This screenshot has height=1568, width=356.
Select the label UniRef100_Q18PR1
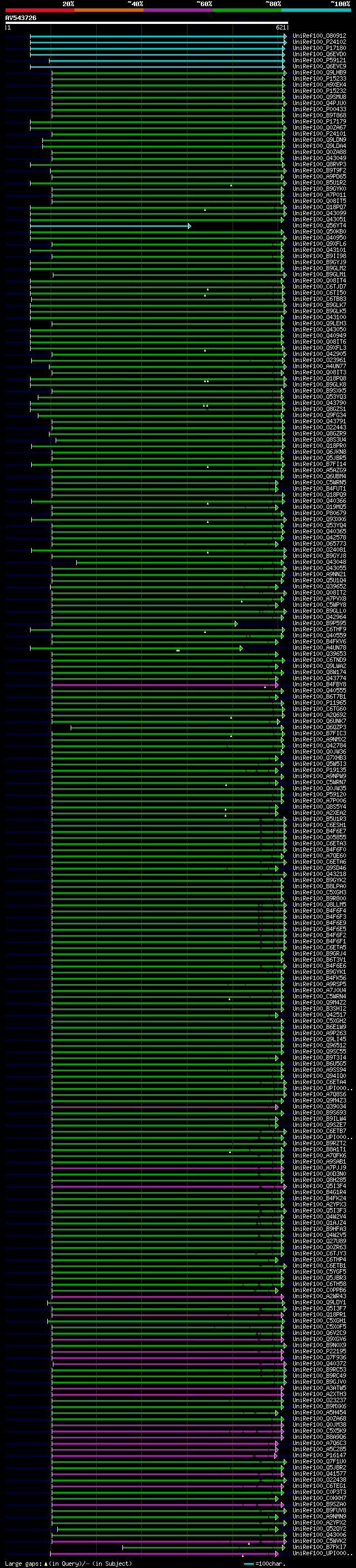click(319, 1315)
